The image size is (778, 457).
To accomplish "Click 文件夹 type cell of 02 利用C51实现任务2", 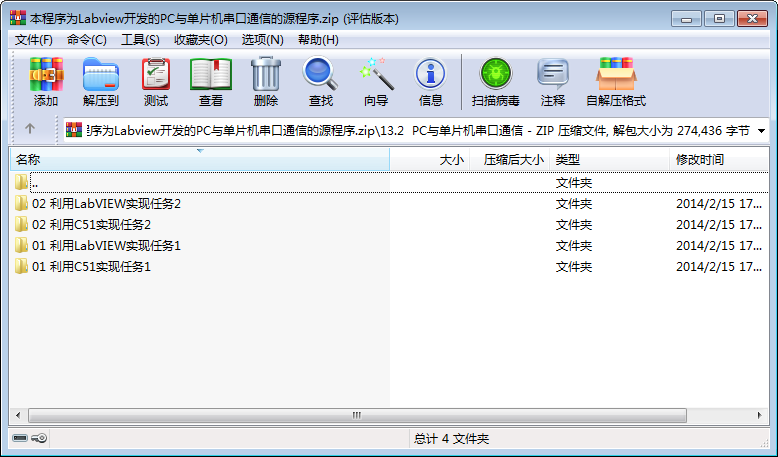I will click(x=574, y=225).
